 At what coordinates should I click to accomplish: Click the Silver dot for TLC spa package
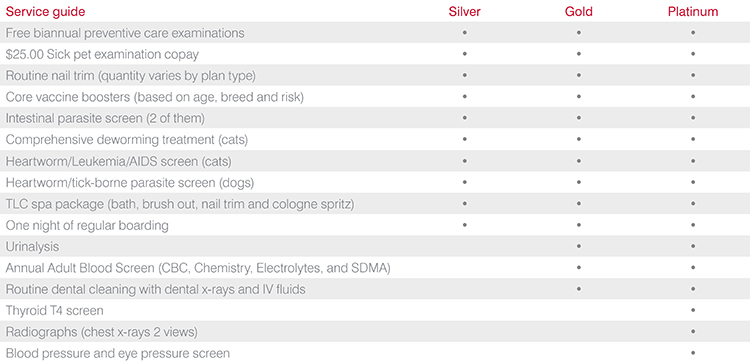point(464,203)
